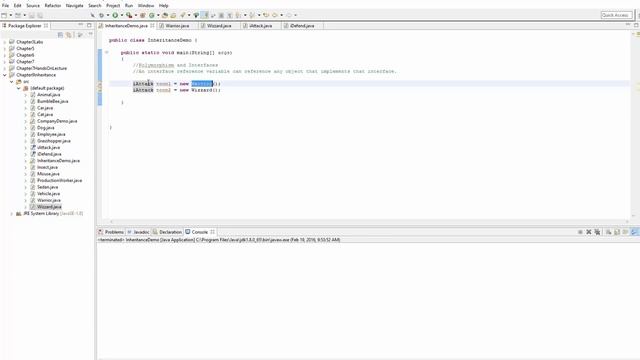Click the Save icon in main toolbar

click(x=31, y=15)
